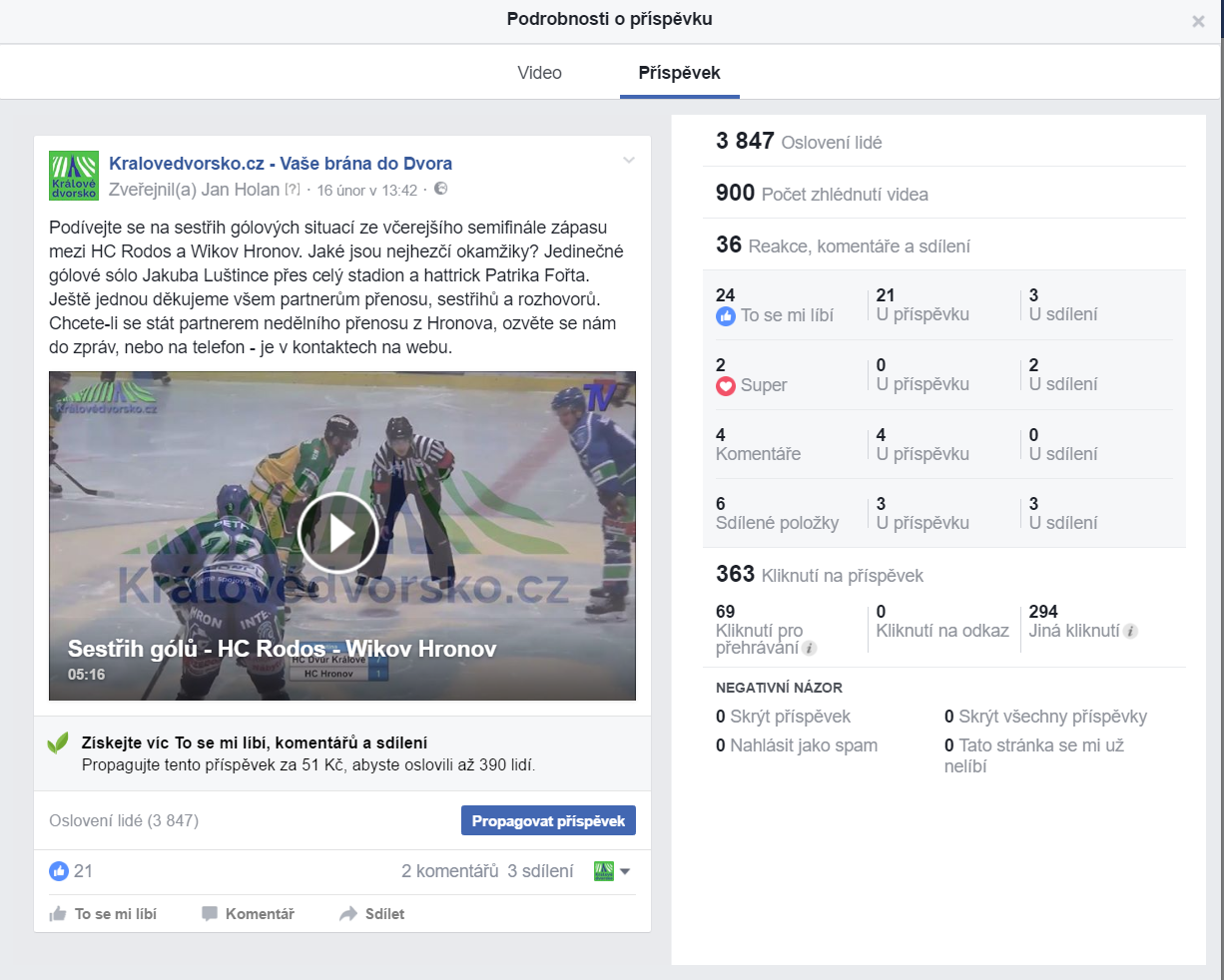Click the Komentář button
This screenshot has height=980, width=1224.
(249, 914)
